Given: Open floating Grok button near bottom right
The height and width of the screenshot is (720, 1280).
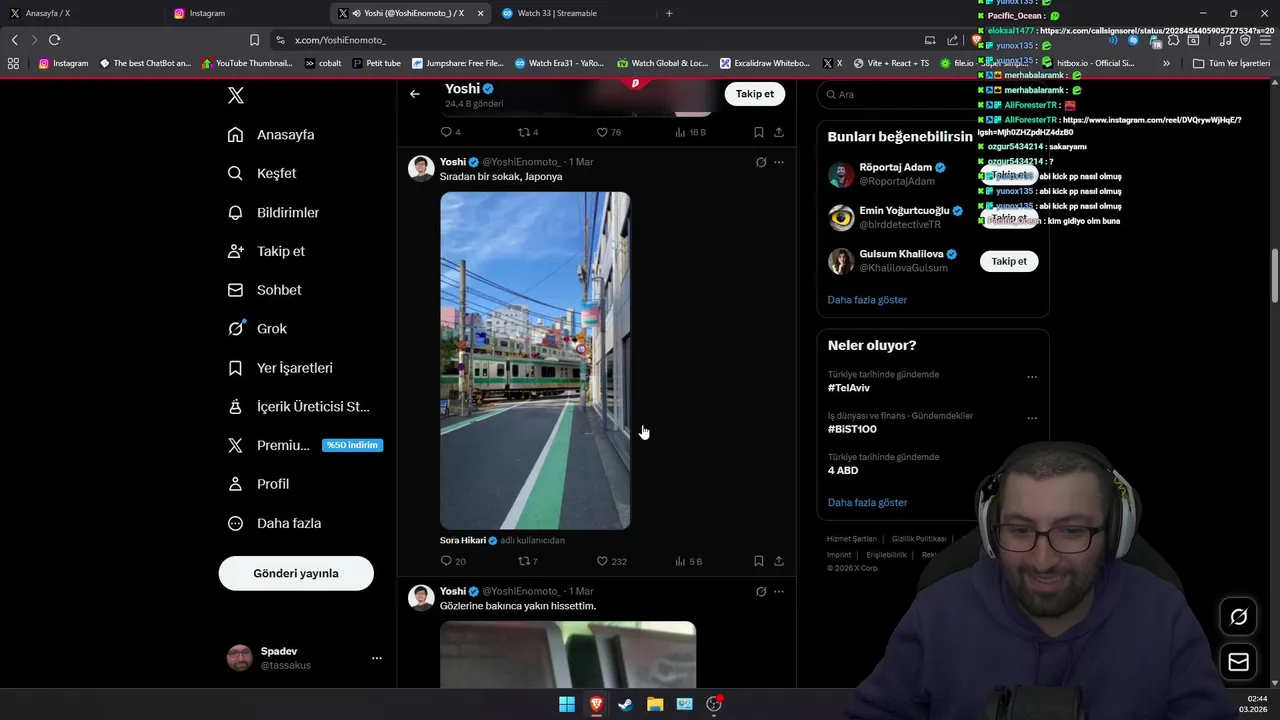Looking at the screenshot, I should click(1238, 617).
